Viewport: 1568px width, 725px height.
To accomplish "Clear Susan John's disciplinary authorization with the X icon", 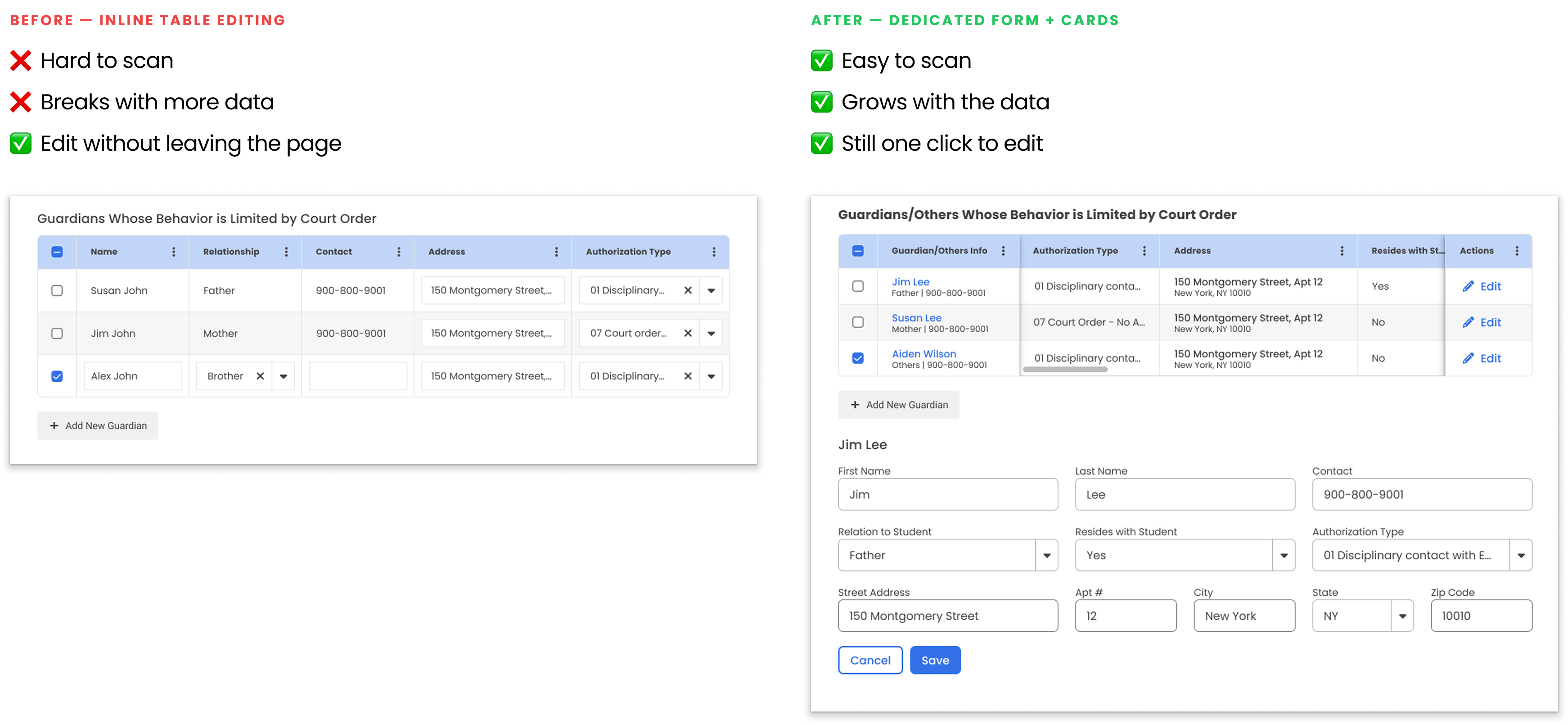I will 688,290.
